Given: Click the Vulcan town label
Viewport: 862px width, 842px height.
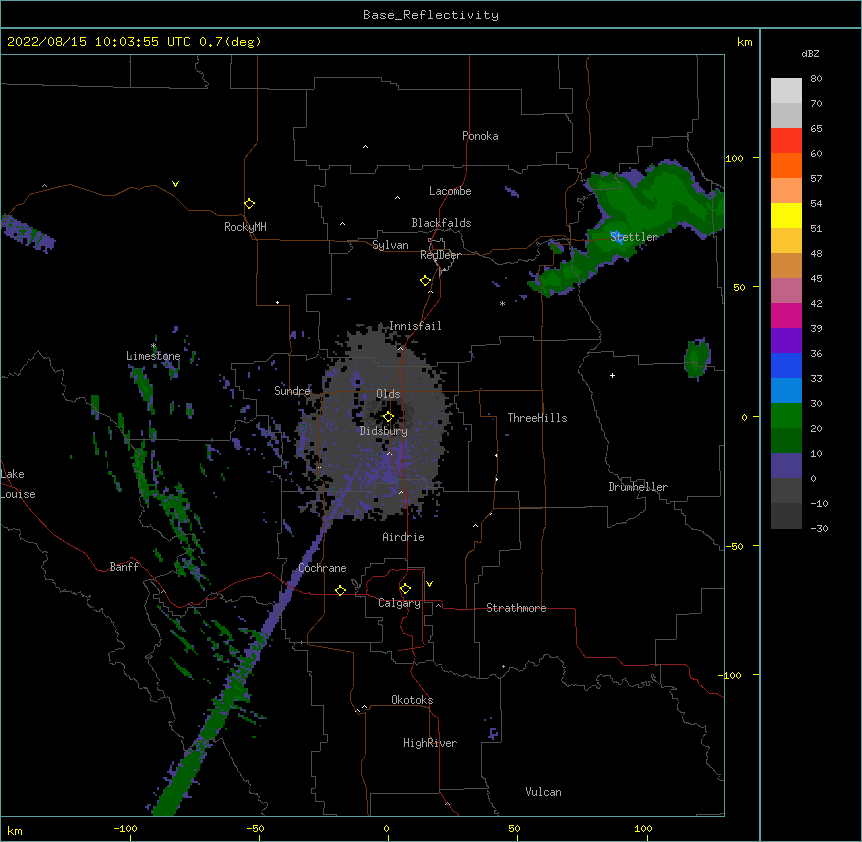Looking at the screenshot, I should (543, 792).
